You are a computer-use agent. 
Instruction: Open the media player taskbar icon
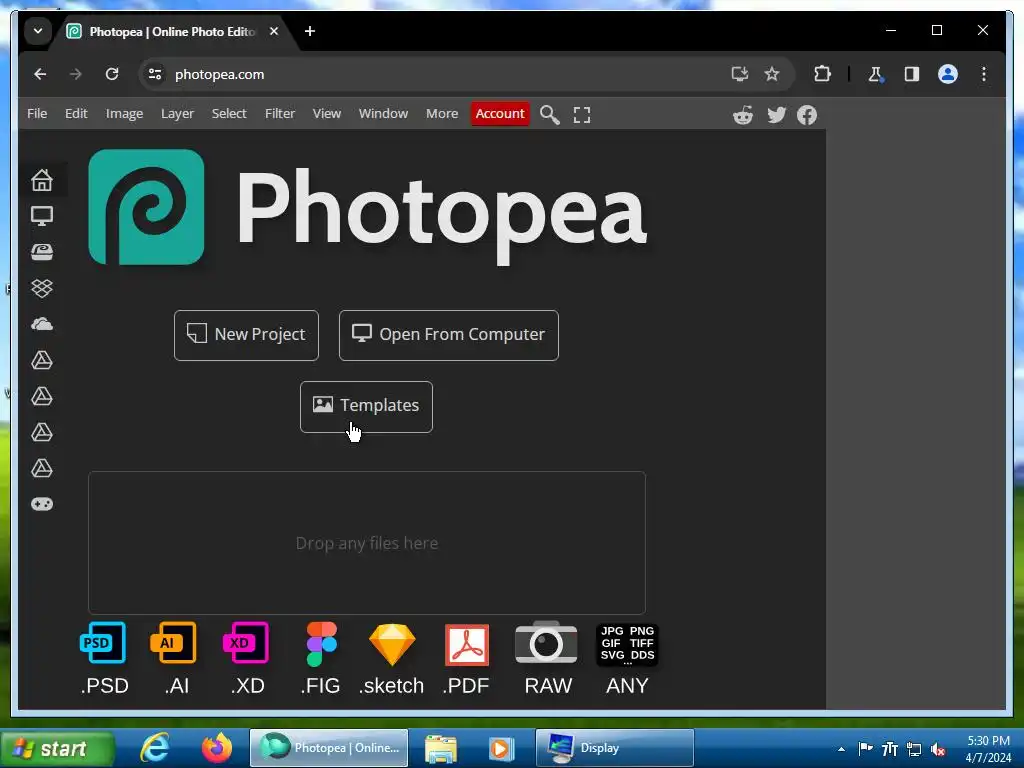pyautogui.click(x=502, y=748)
